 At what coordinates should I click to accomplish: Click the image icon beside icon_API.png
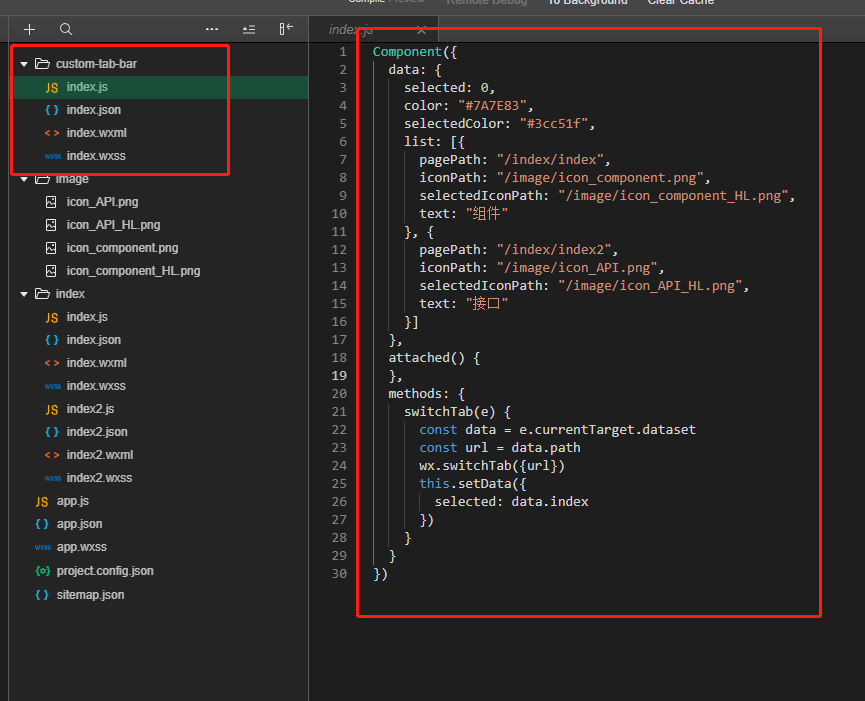[x=51, y=202]
